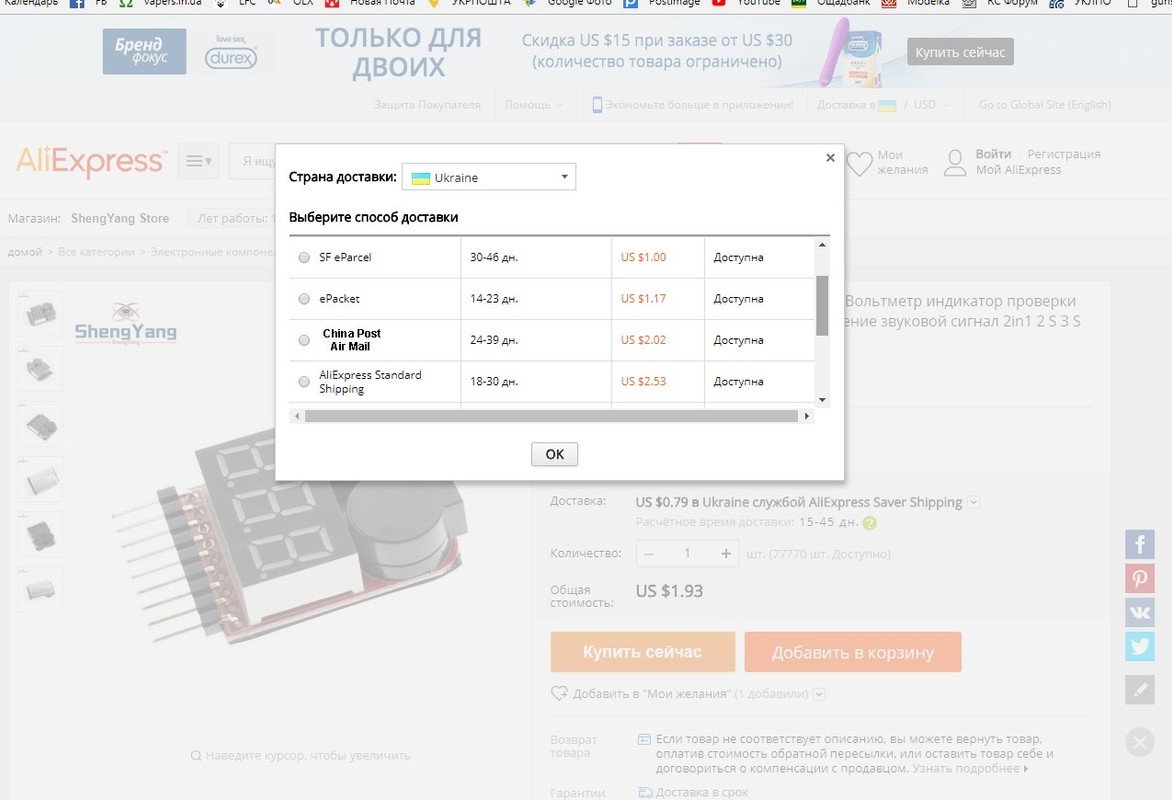Click the shipping list scroll-down arrow
The image size is (1172, 800).
tap(822, 400)
